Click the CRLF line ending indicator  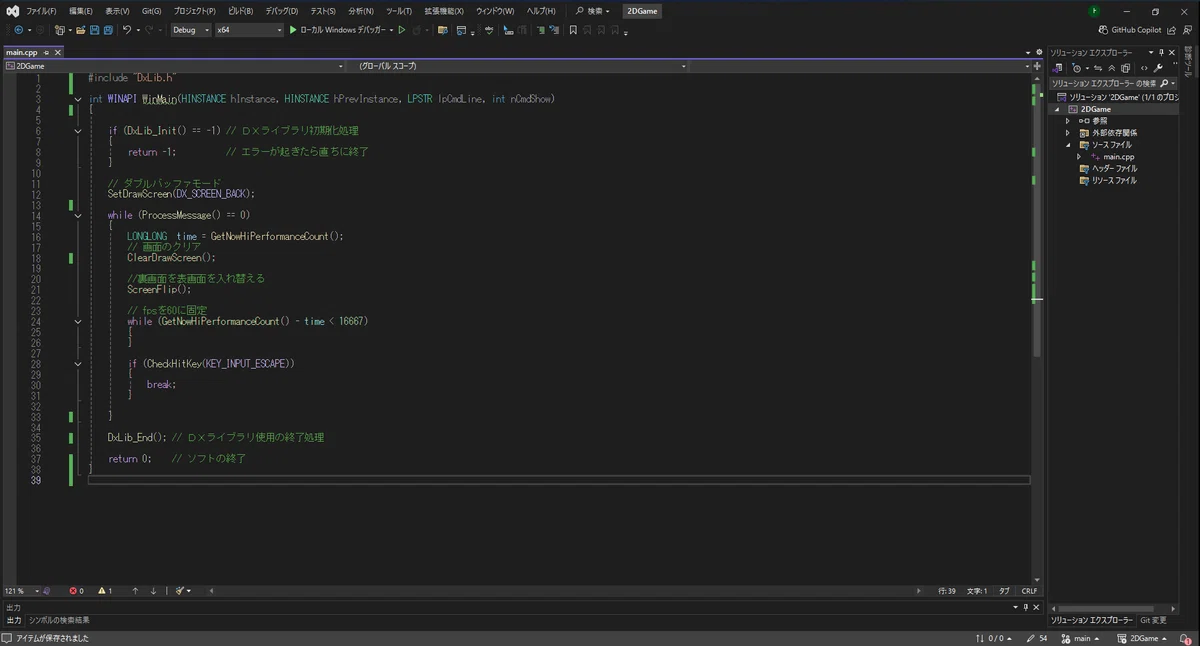(x=1029, y=591)
